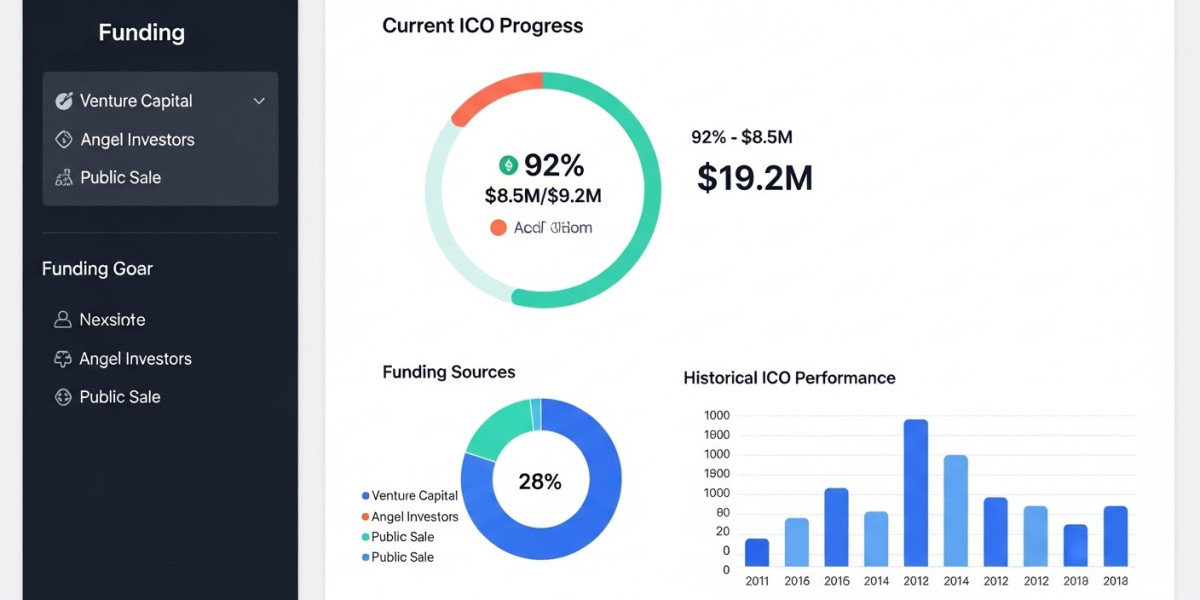Click the Funding sidebar heading
Screen dimensions: 1200x600
(x=141, y=33)
